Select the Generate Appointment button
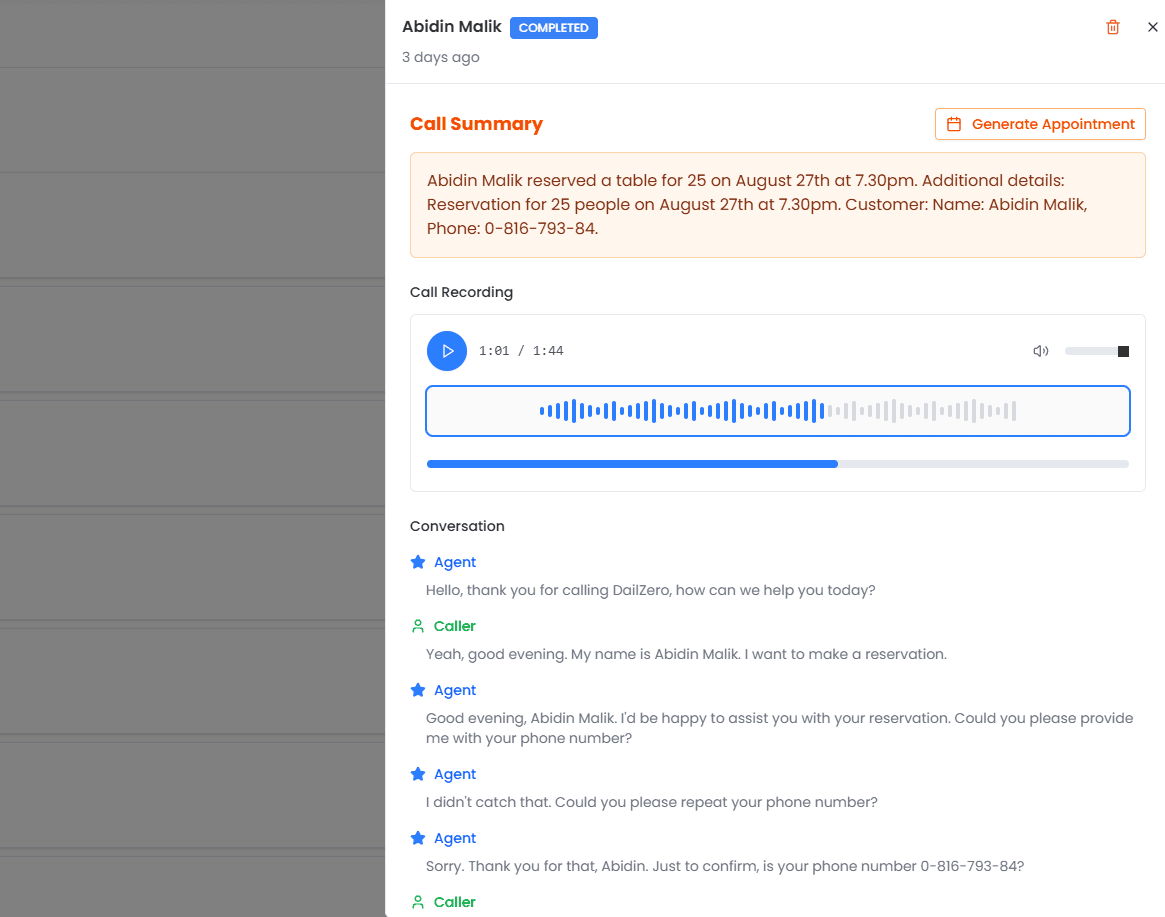This screenshot has height=917, width=1165. [1040, 123]
